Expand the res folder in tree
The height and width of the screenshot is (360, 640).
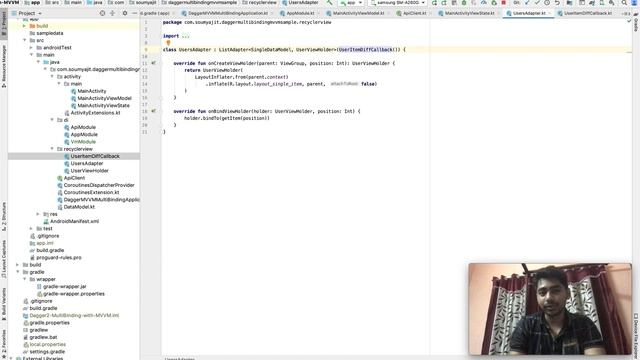[x=38, y=214]
